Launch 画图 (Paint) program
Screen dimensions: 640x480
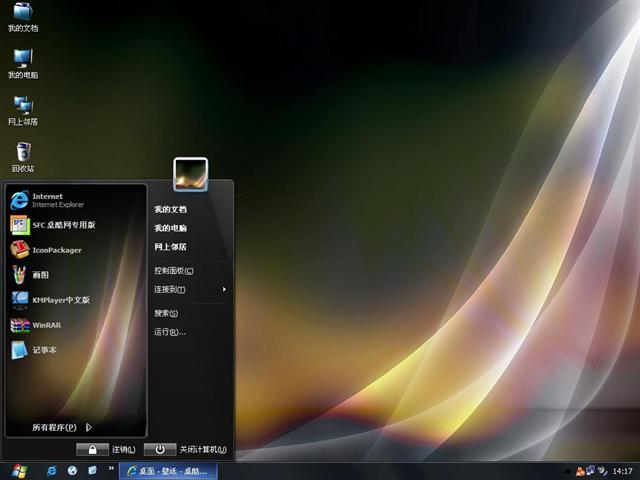[x=38, y=275]
